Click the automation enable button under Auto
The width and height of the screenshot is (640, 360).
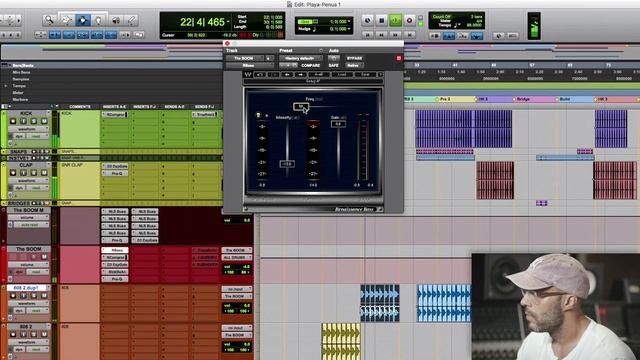tap(333, 58)
